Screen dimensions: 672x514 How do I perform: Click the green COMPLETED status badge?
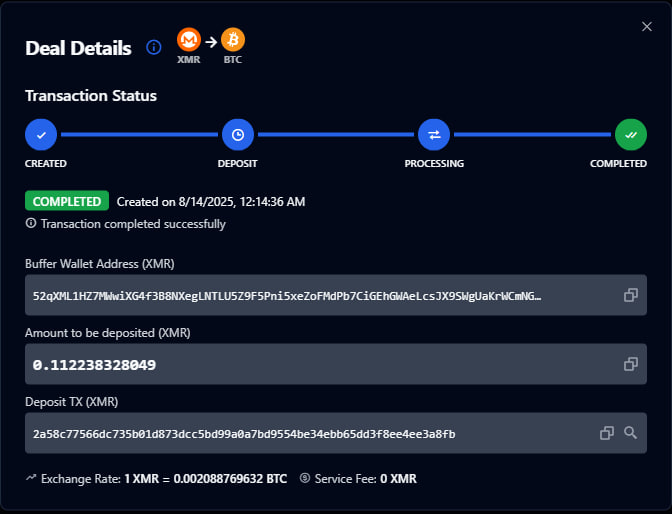coord(66,201)
